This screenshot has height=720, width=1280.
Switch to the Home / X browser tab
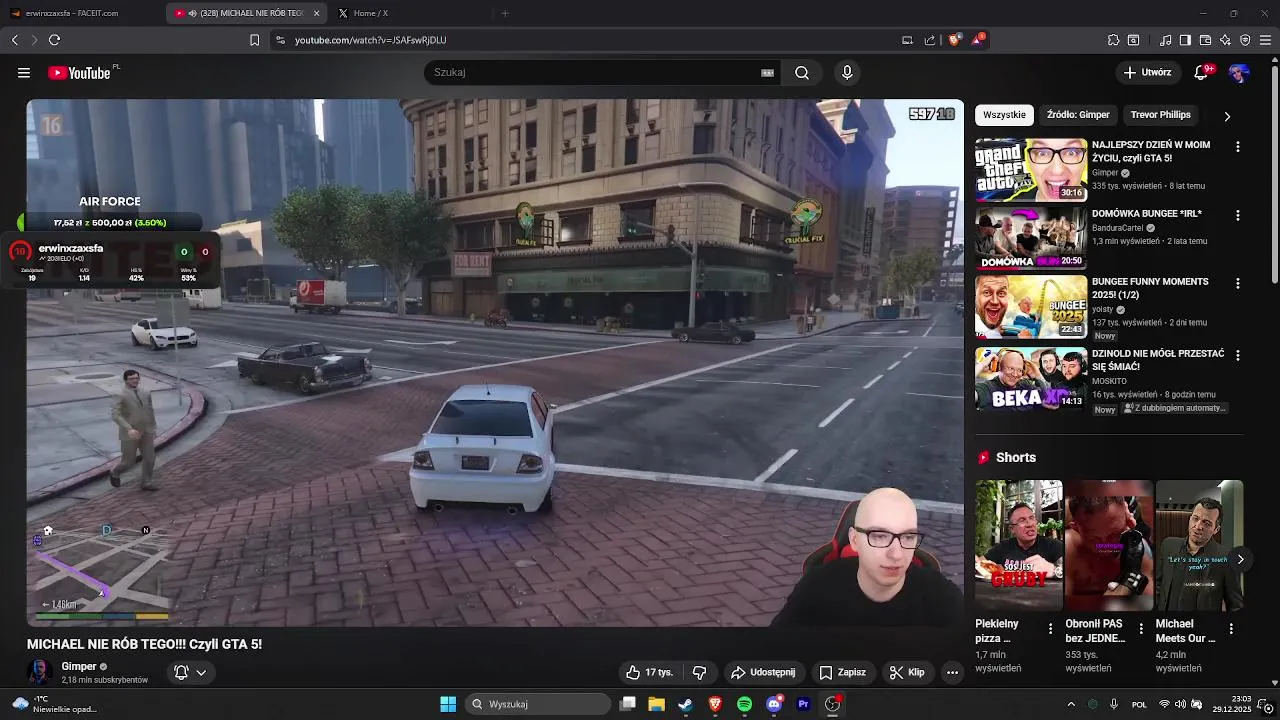[x=409, y=13]
